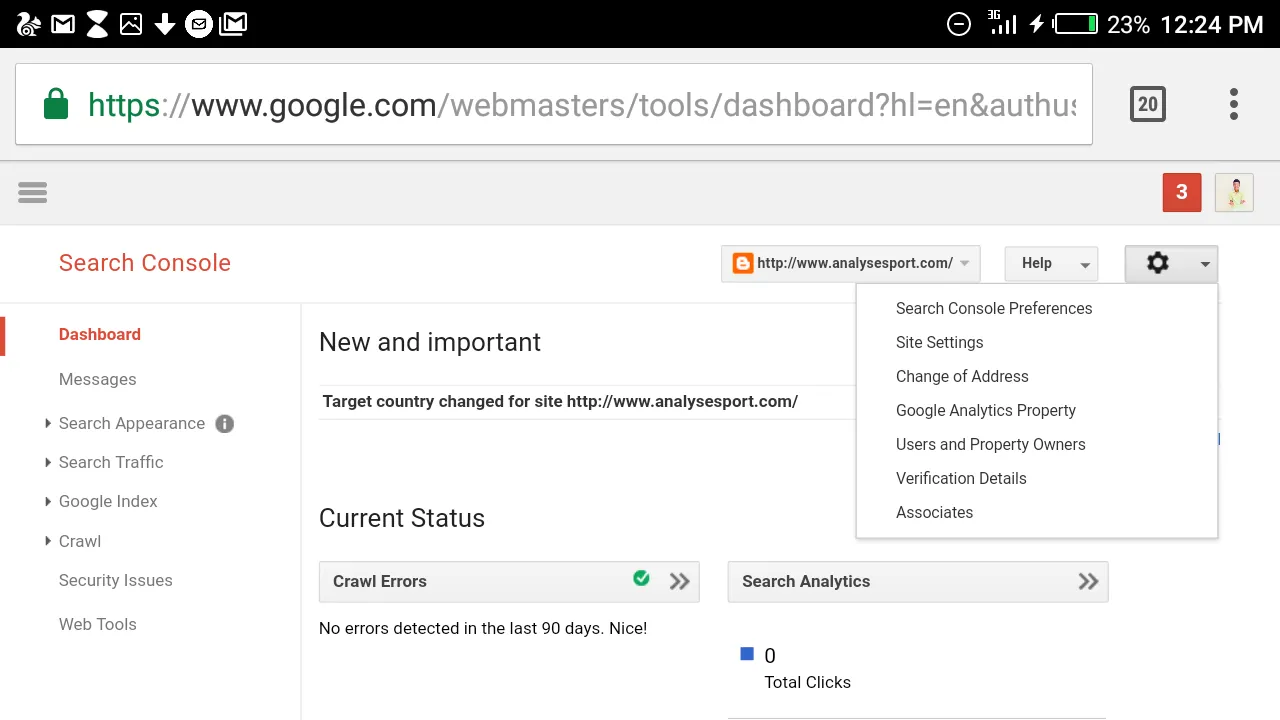Open Search Analytics double-arrow details
The height and width of the screenshot is (720, 1280).
(1089, 581)
